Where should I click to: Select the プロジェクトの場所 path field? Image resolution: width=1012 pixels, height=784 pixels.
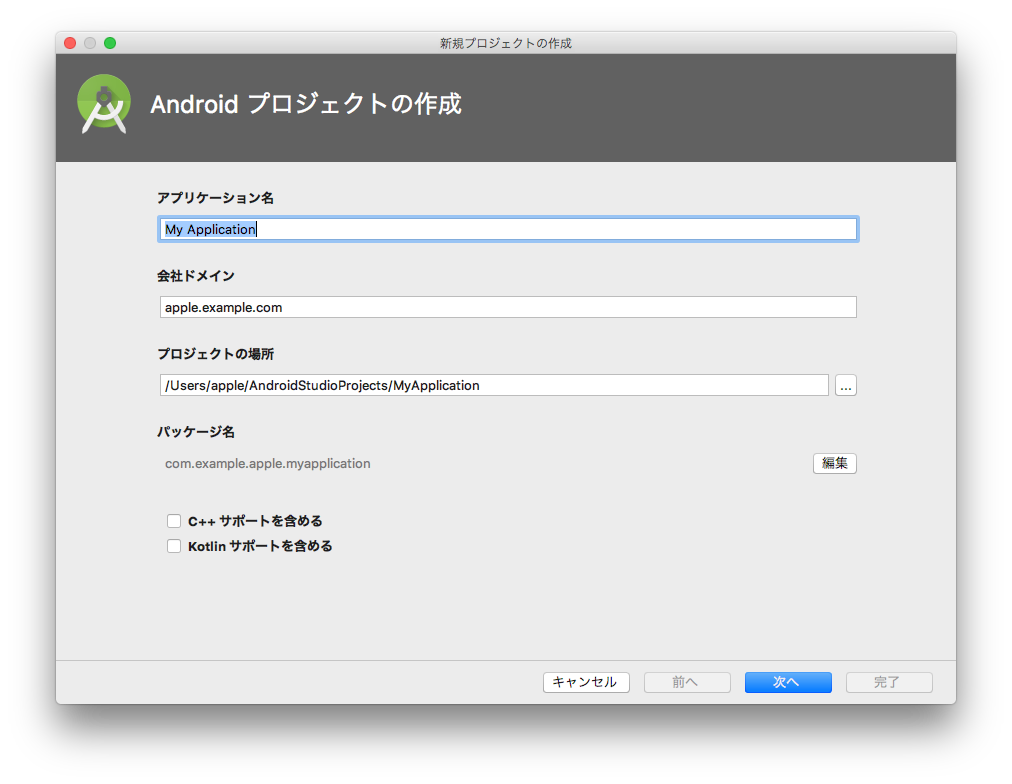[x=493, y=385]
